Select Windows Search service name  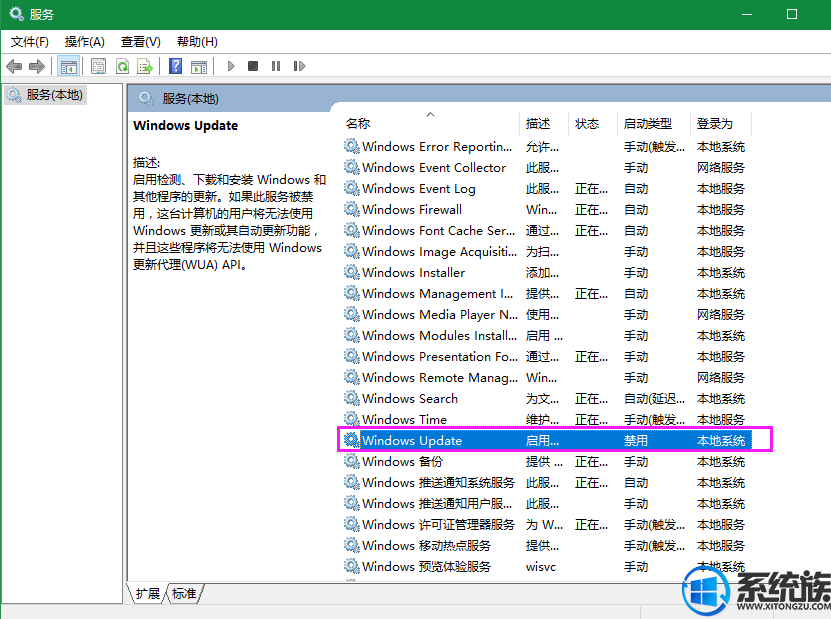point(410,399)
